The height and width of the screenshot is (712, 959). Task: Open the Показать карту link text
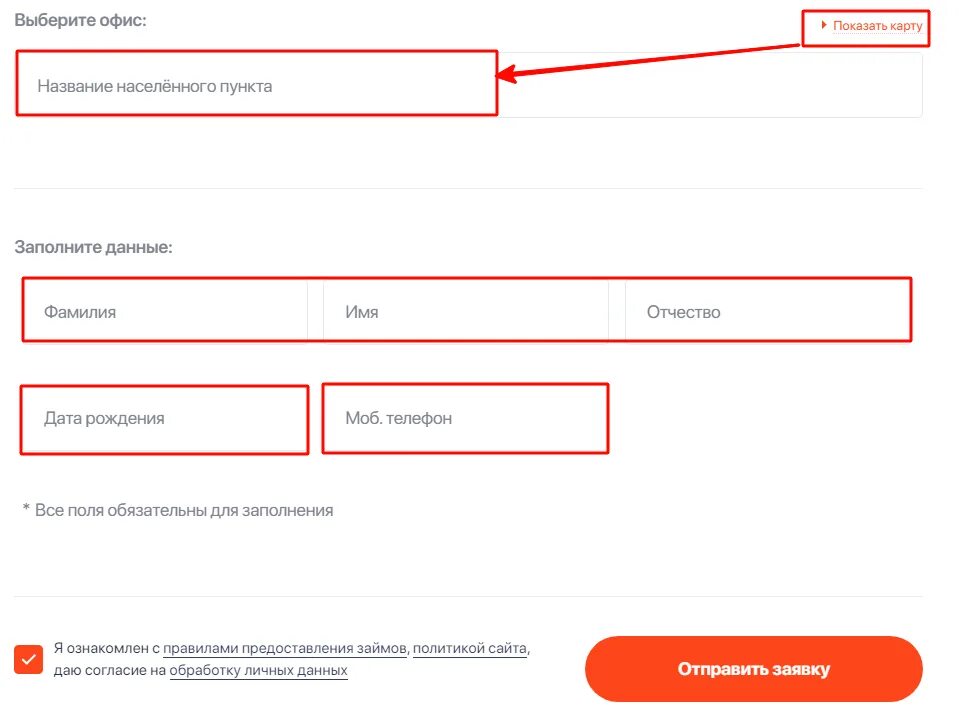coord(877,26)
